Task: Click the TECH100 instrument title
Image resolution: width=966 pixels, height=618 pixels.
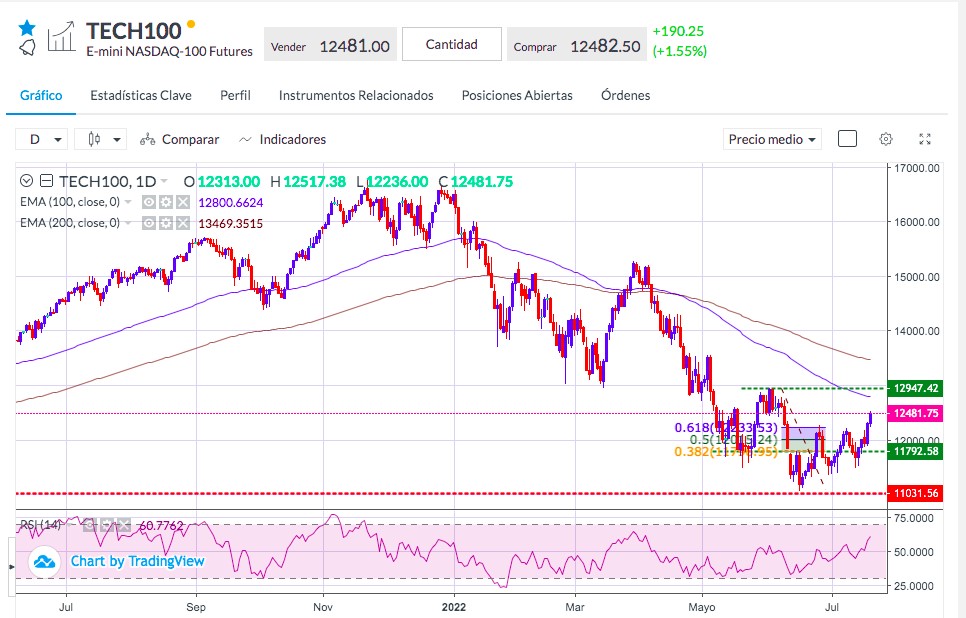Action: pos(134,31)
